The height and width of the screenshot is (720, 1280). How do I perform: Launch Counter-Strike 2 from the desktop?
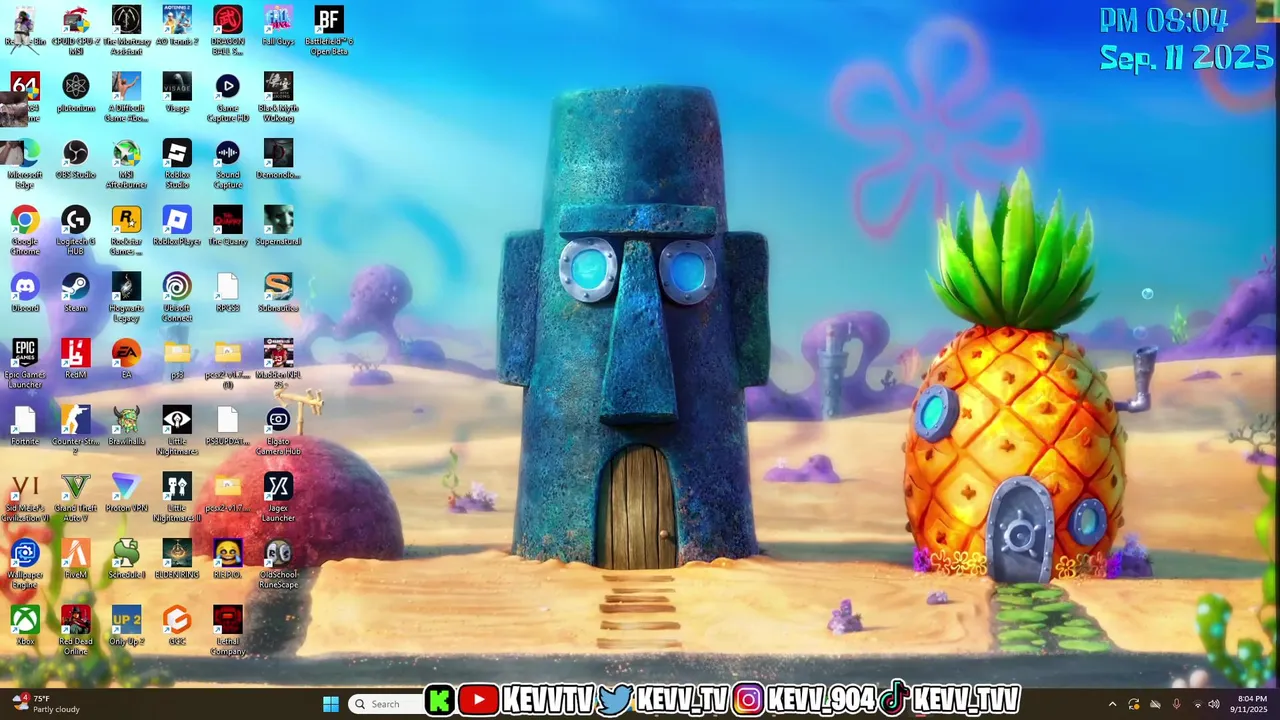click(76, 430)
